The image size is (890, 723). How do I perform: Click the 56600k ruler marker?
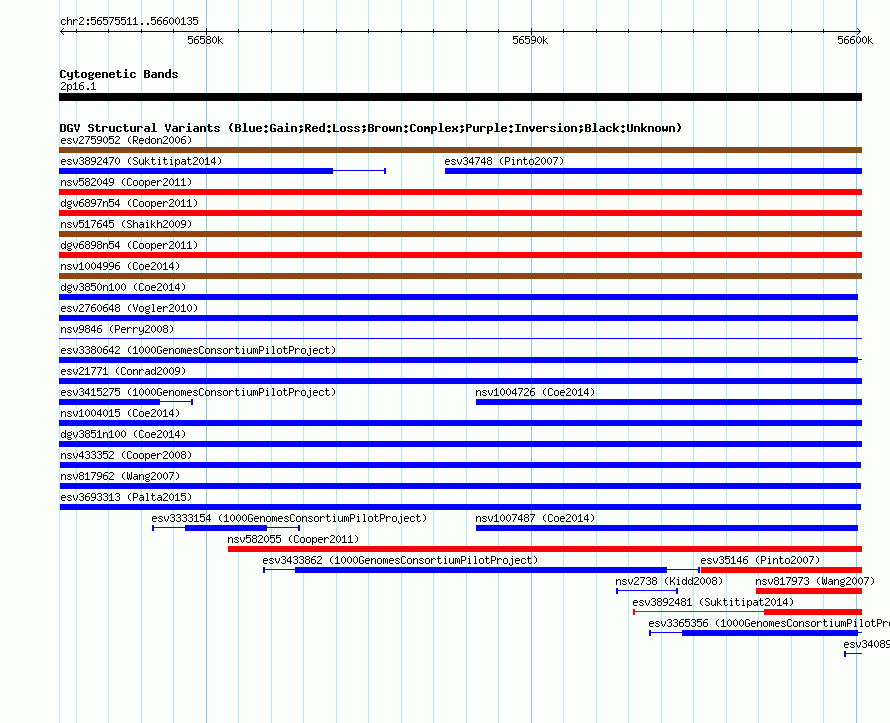tap(855, 40)
